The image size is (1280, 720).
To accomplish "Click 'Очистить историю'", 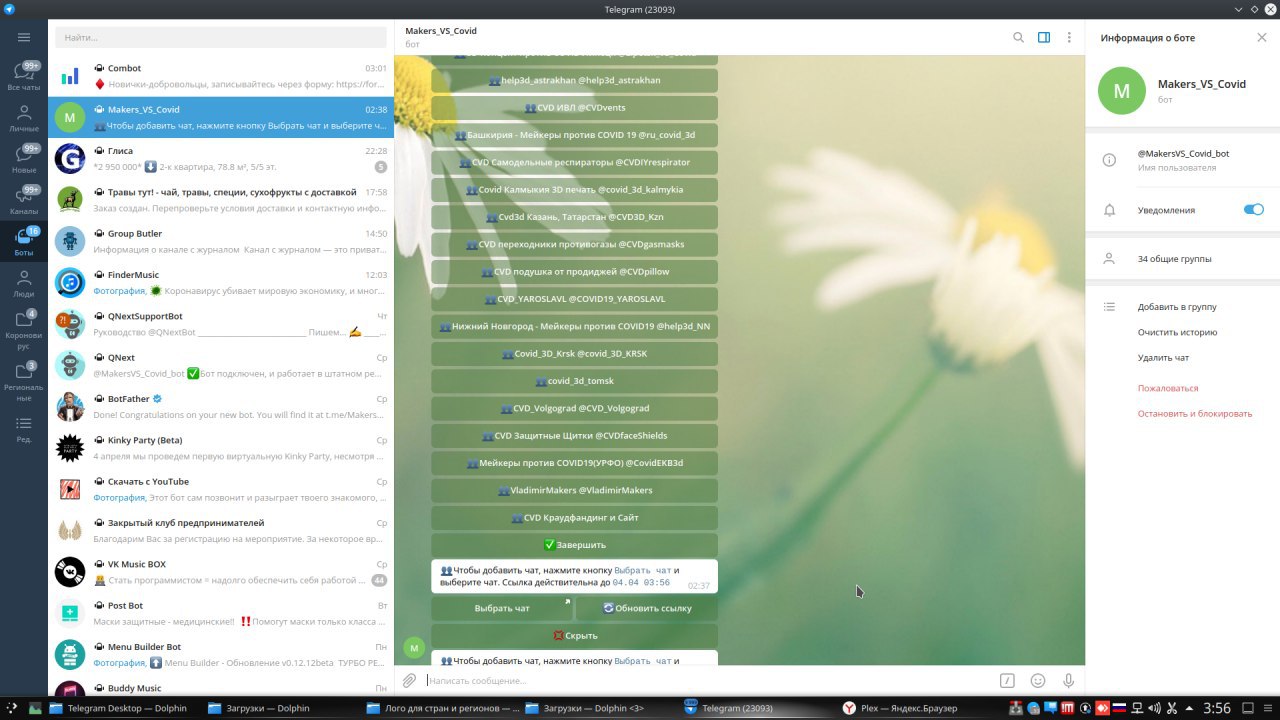I will pos(1177,332).
